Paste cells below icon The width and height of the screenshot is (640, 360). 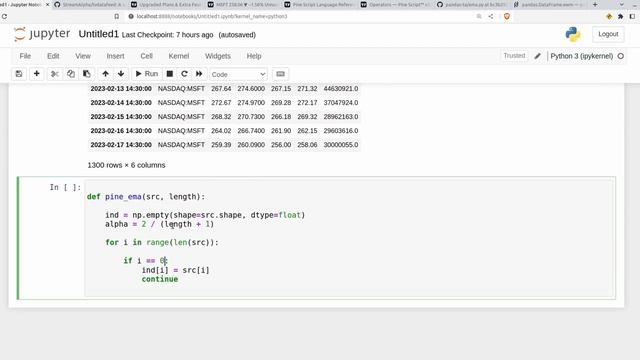(87, 74)
